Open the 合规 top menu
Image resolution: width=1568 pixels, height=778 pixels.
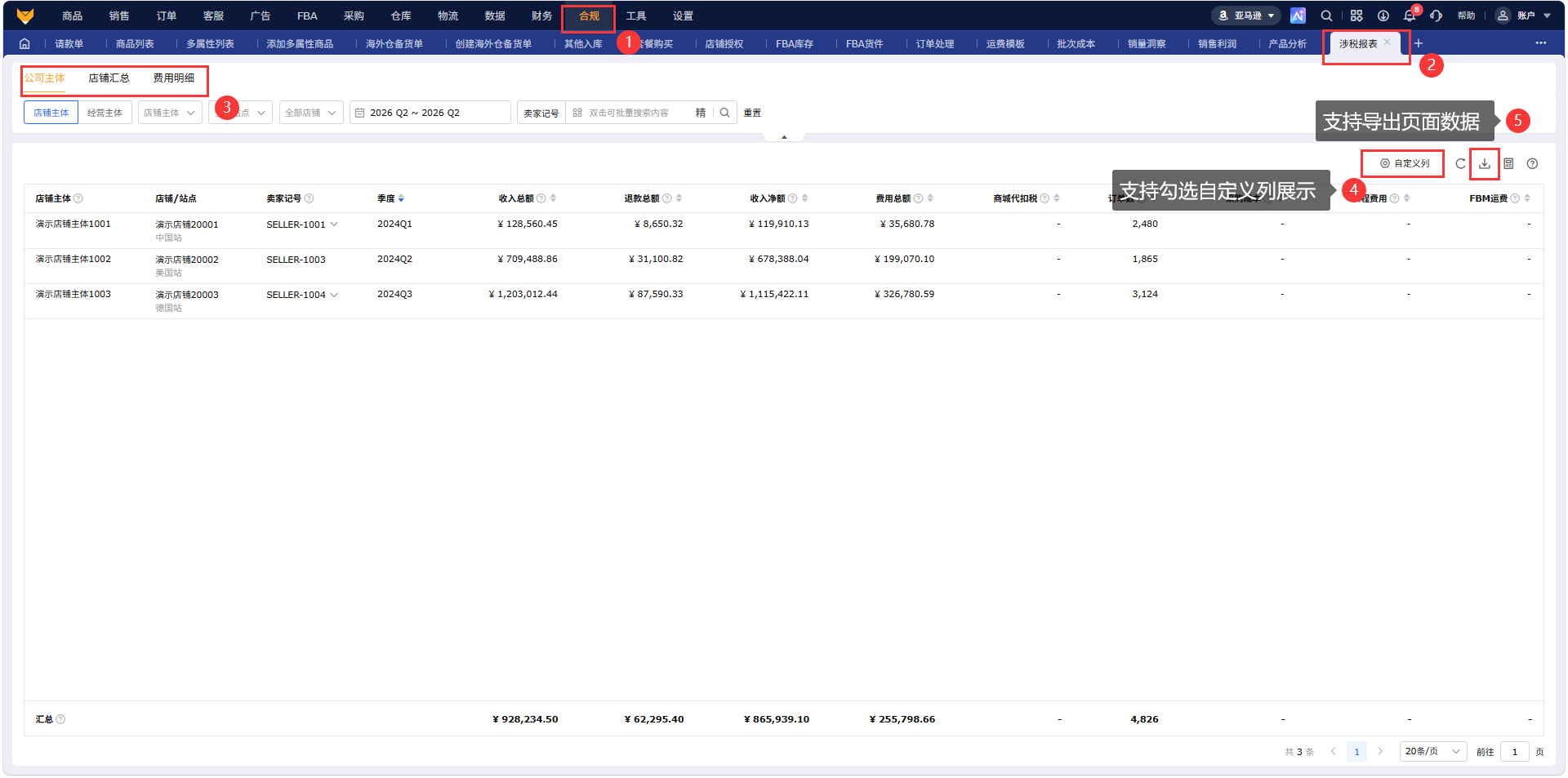tap(589, 16)
